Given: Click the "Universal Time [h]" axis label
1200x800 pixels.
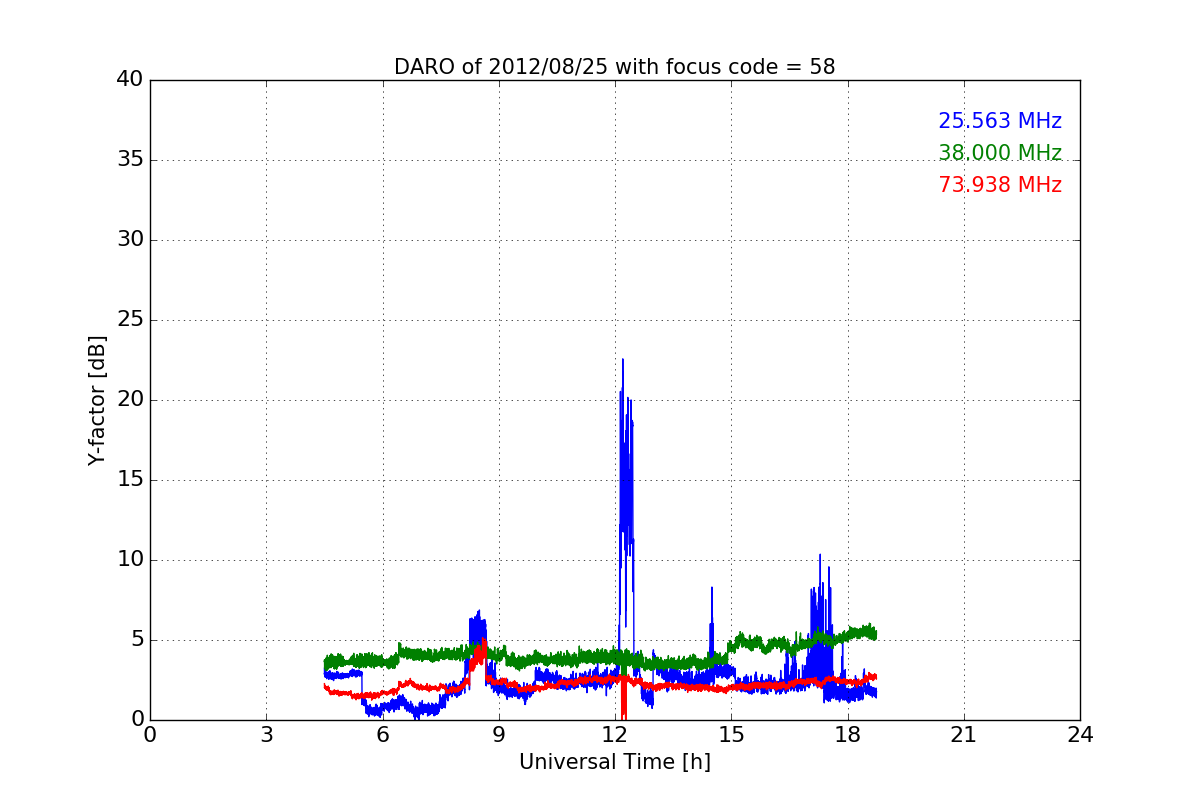Looking at the screenshot, I should point(615,762).
